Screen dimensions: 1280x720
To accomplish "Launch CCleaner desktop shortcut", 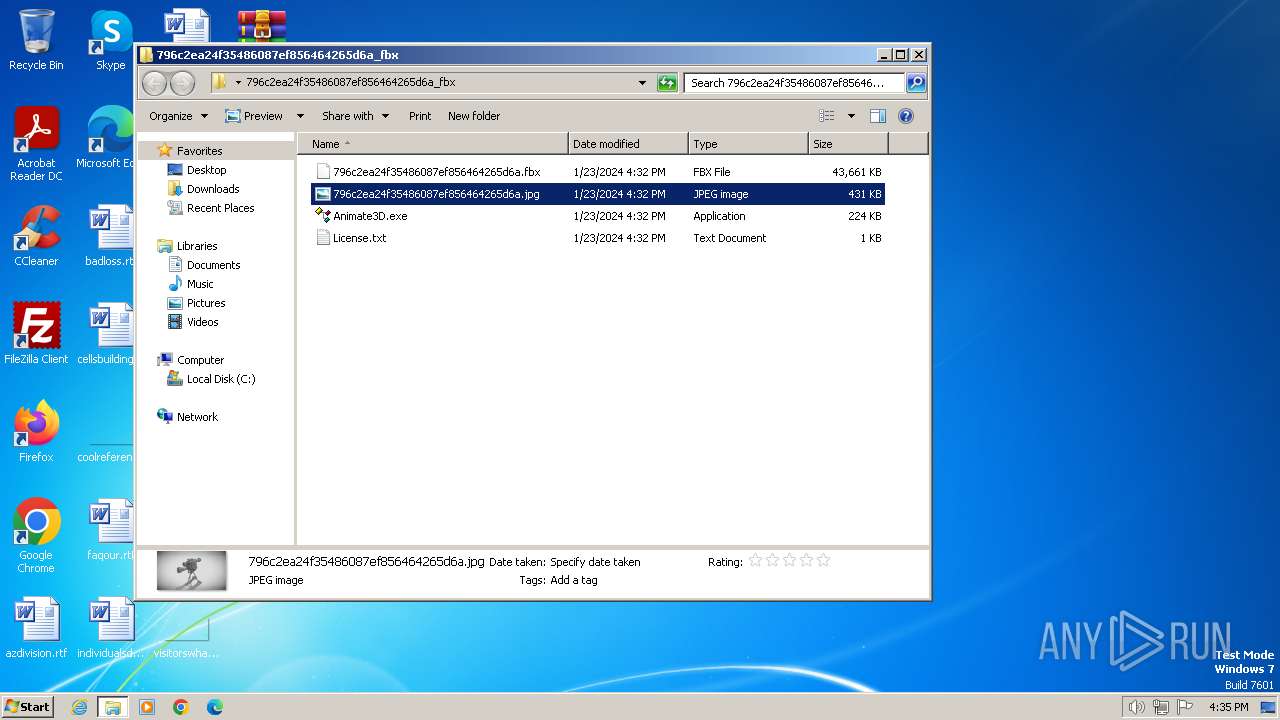I will pos(36,236).
